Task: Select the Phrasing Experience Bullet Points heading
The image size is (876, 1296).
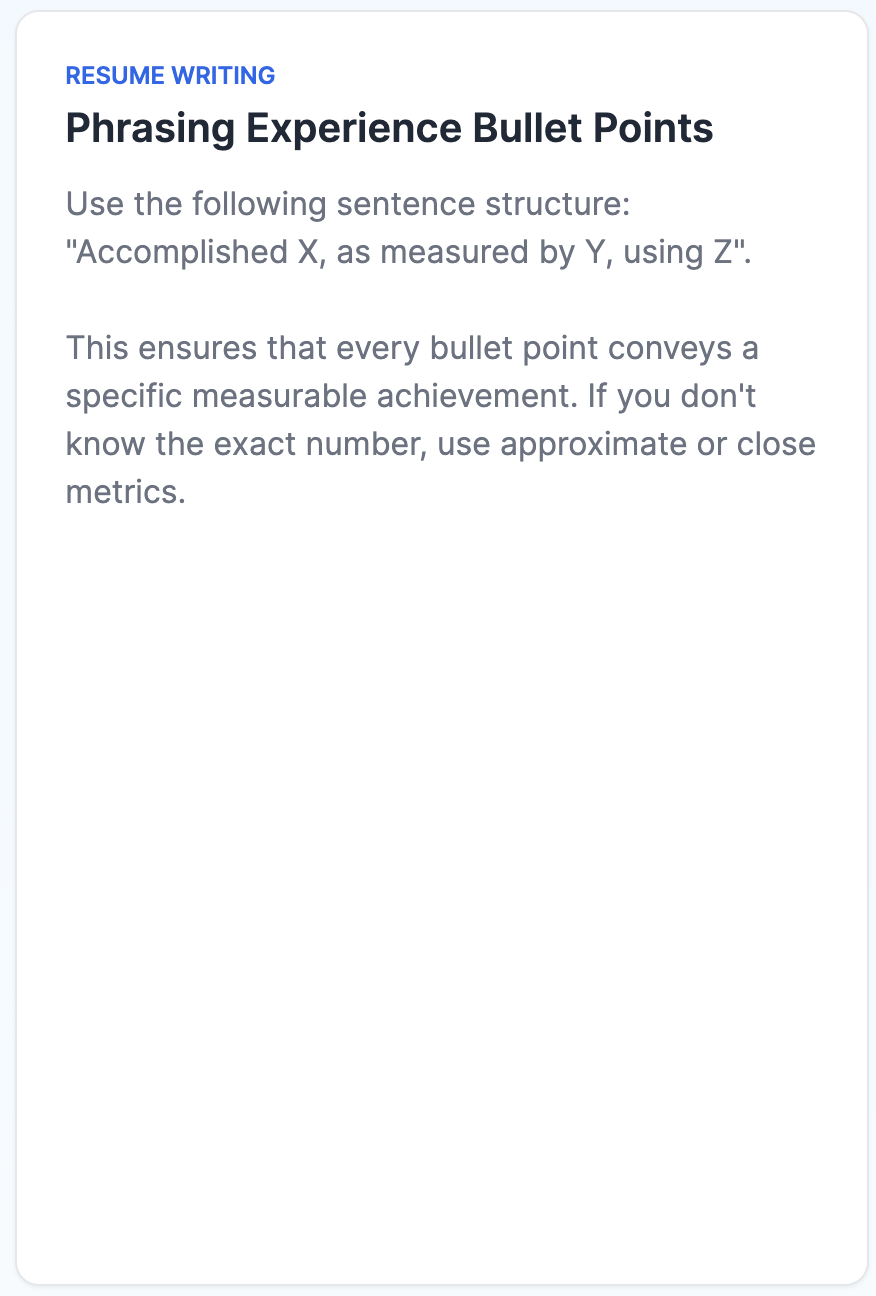Action: coord(390,129)
